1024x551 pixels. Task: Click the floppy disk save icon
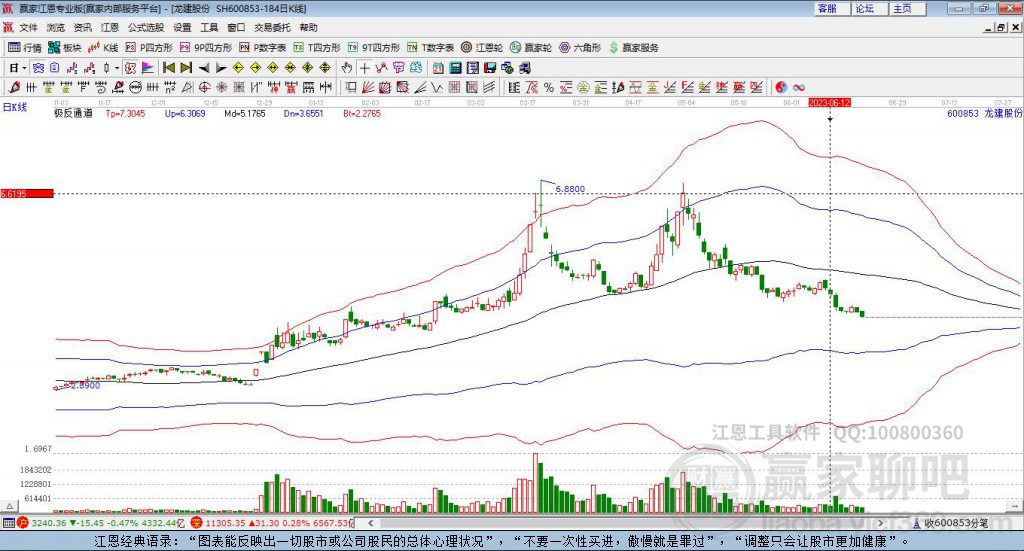pyautogui.click(x=490, y=68)
